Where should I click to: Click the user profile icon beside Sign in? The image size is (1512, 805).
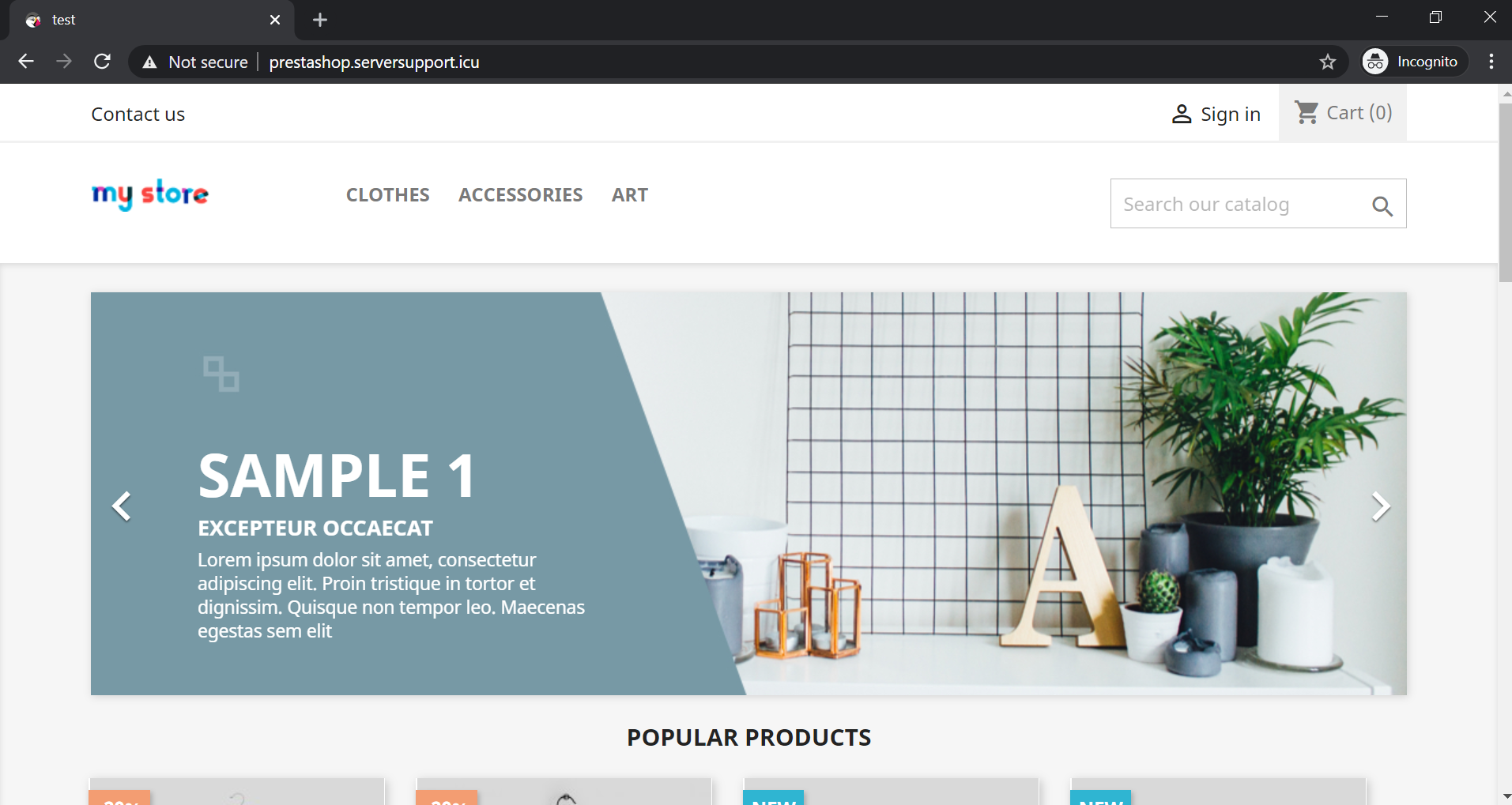pyautogui.click(x=1182, y=115)
